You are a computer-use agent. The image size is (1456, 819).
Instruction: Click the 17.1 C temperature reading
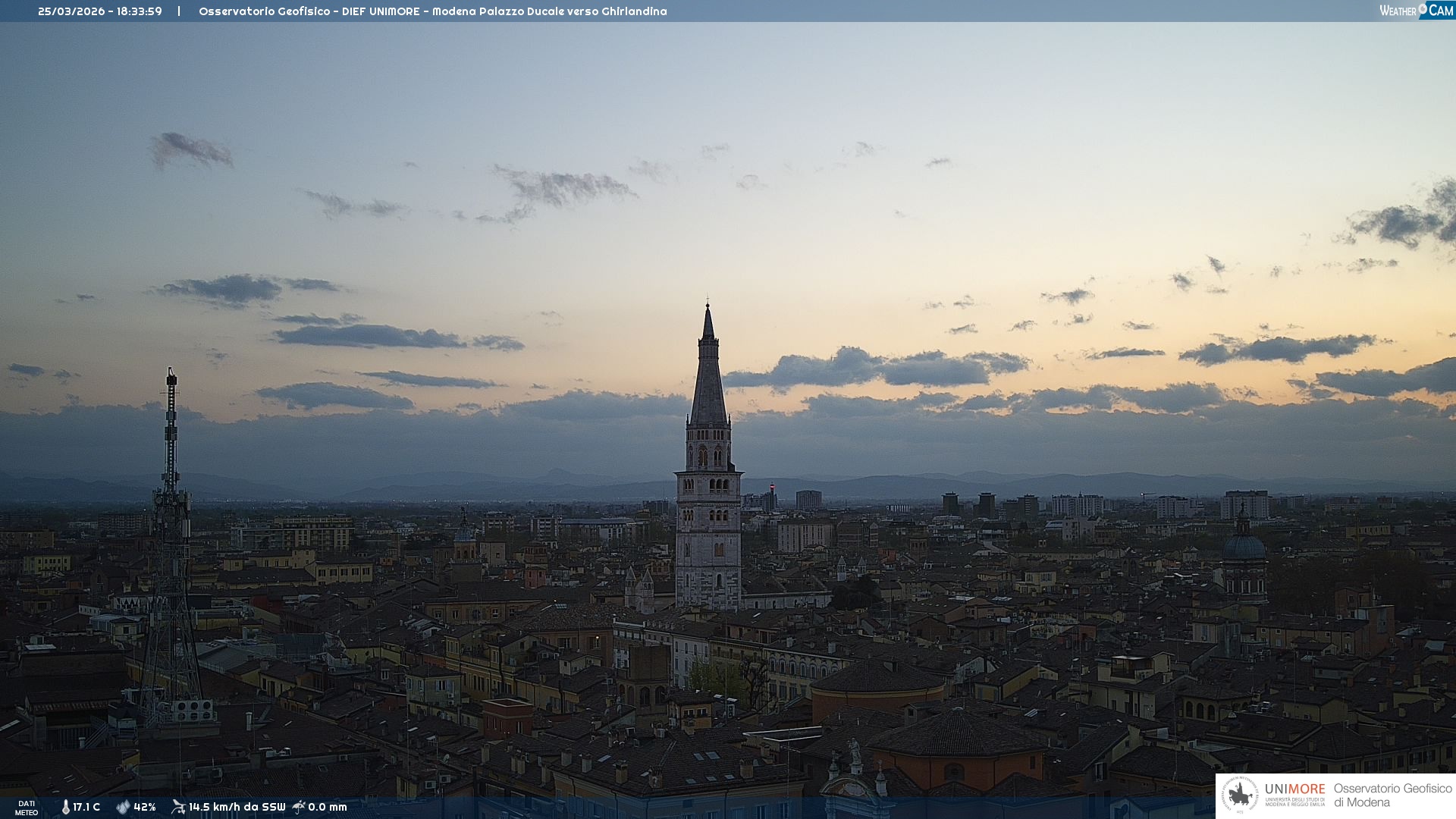click(86, 808)
